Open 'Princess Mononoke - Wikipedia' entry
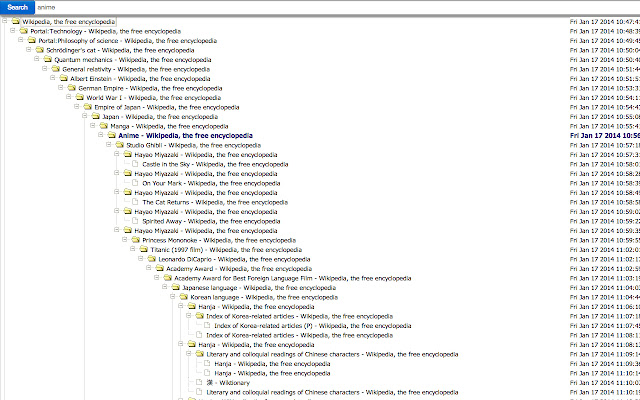Viewport: 640px width, 400px height. click(x=219, y=240)
